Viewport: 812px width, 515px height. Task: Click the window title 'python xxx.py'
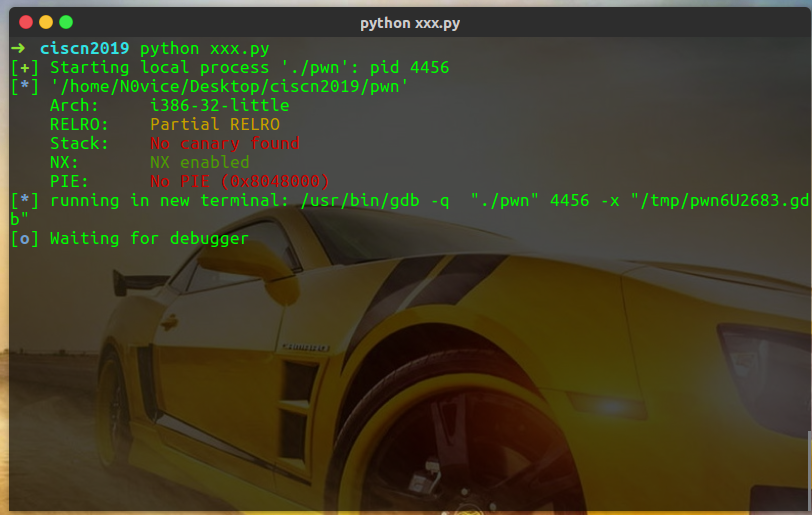[410, 23]
